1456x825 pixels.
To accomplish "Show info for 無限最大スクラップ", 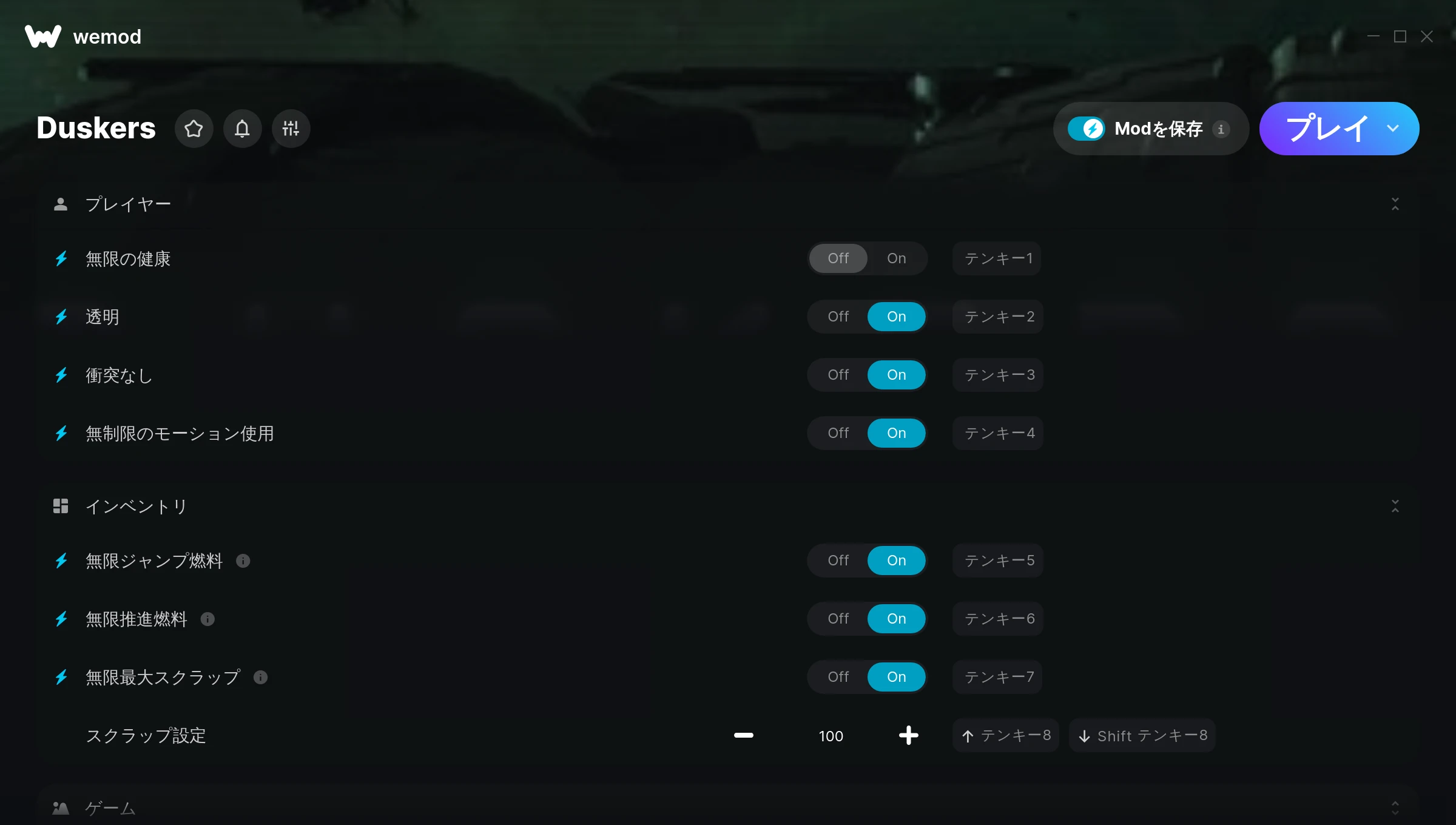I will [x=261, y=678].
